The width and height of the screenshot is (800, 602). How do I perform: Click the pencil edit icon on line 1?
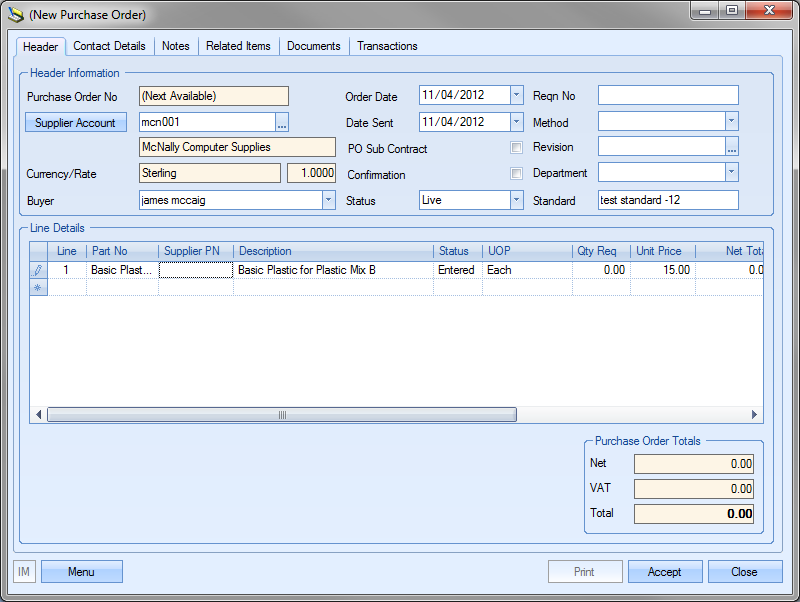coord(39,270)
